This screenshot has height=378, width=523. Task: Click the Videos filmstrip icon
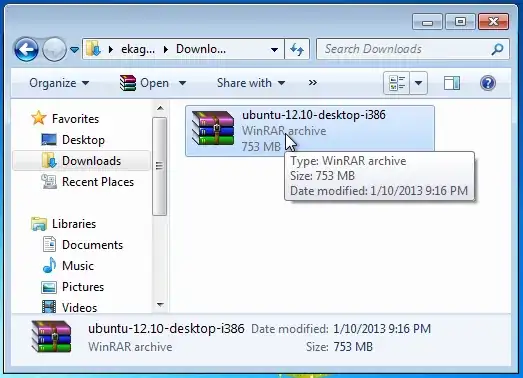tap(49, 307)
